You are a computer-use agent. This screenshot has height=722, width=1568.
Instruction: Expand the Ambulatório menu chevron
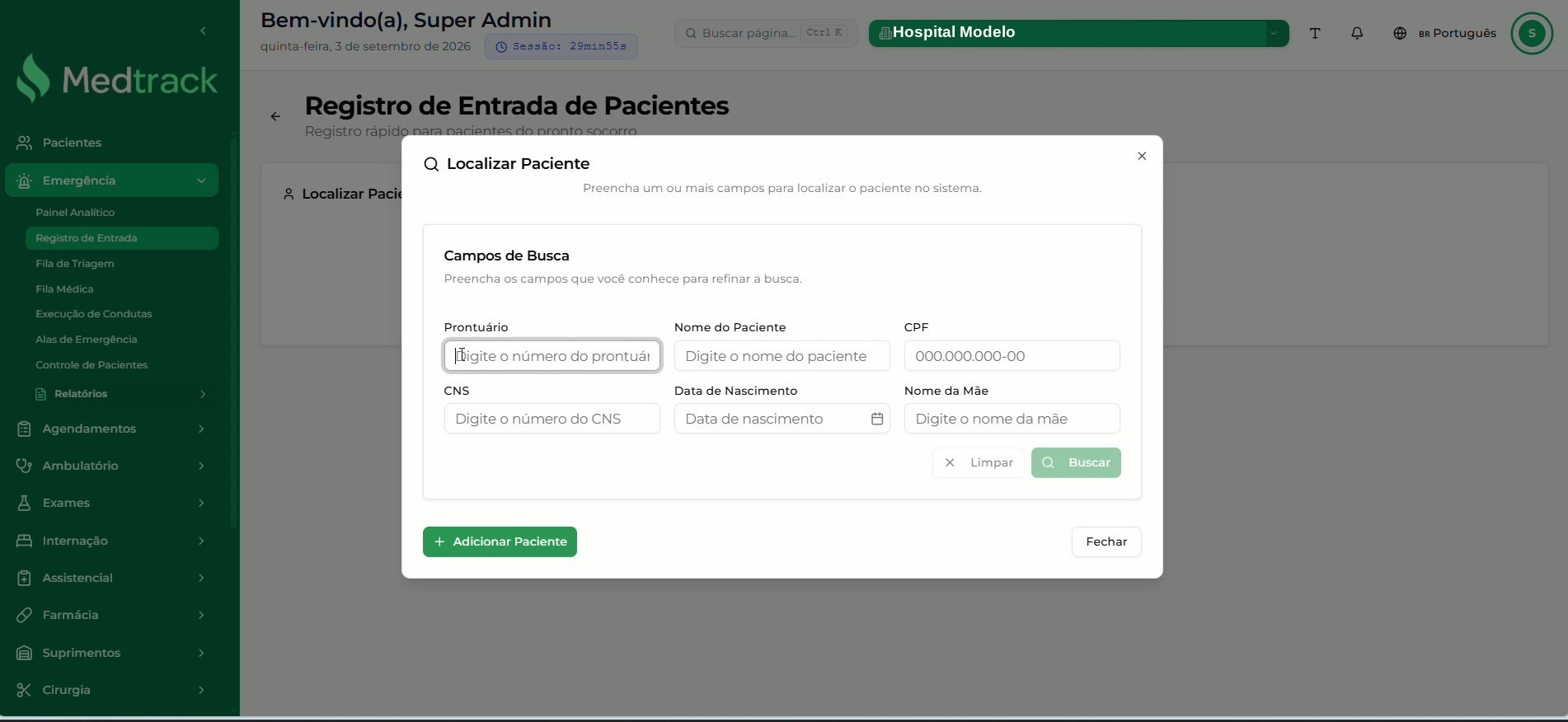[201, 466]
